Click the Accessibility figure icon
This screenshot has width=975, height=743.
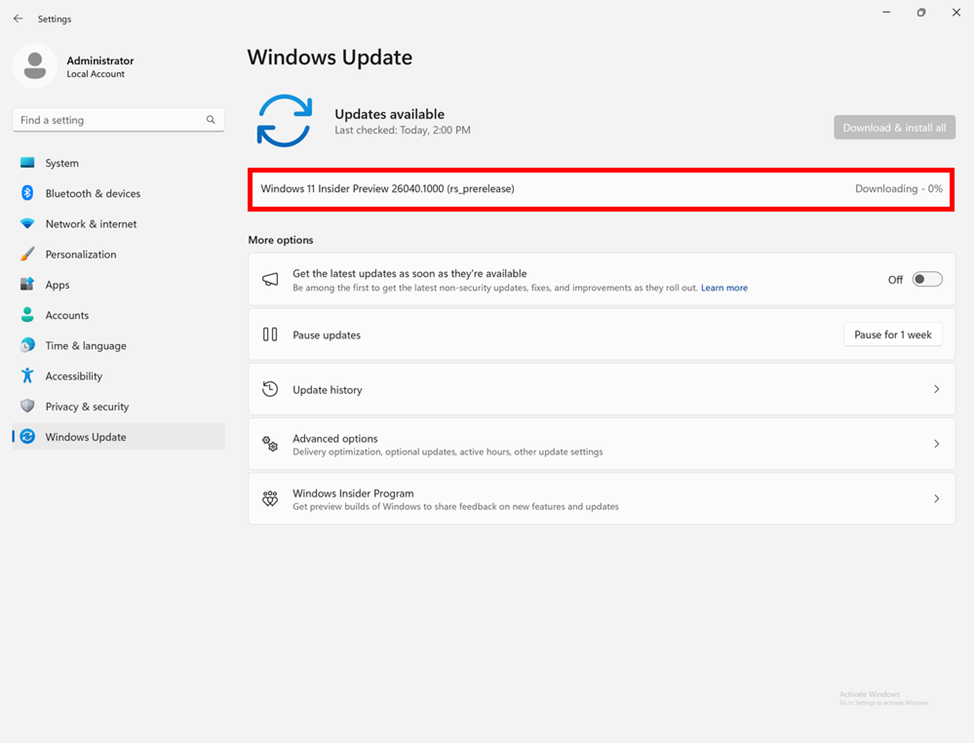pos(27,376)
